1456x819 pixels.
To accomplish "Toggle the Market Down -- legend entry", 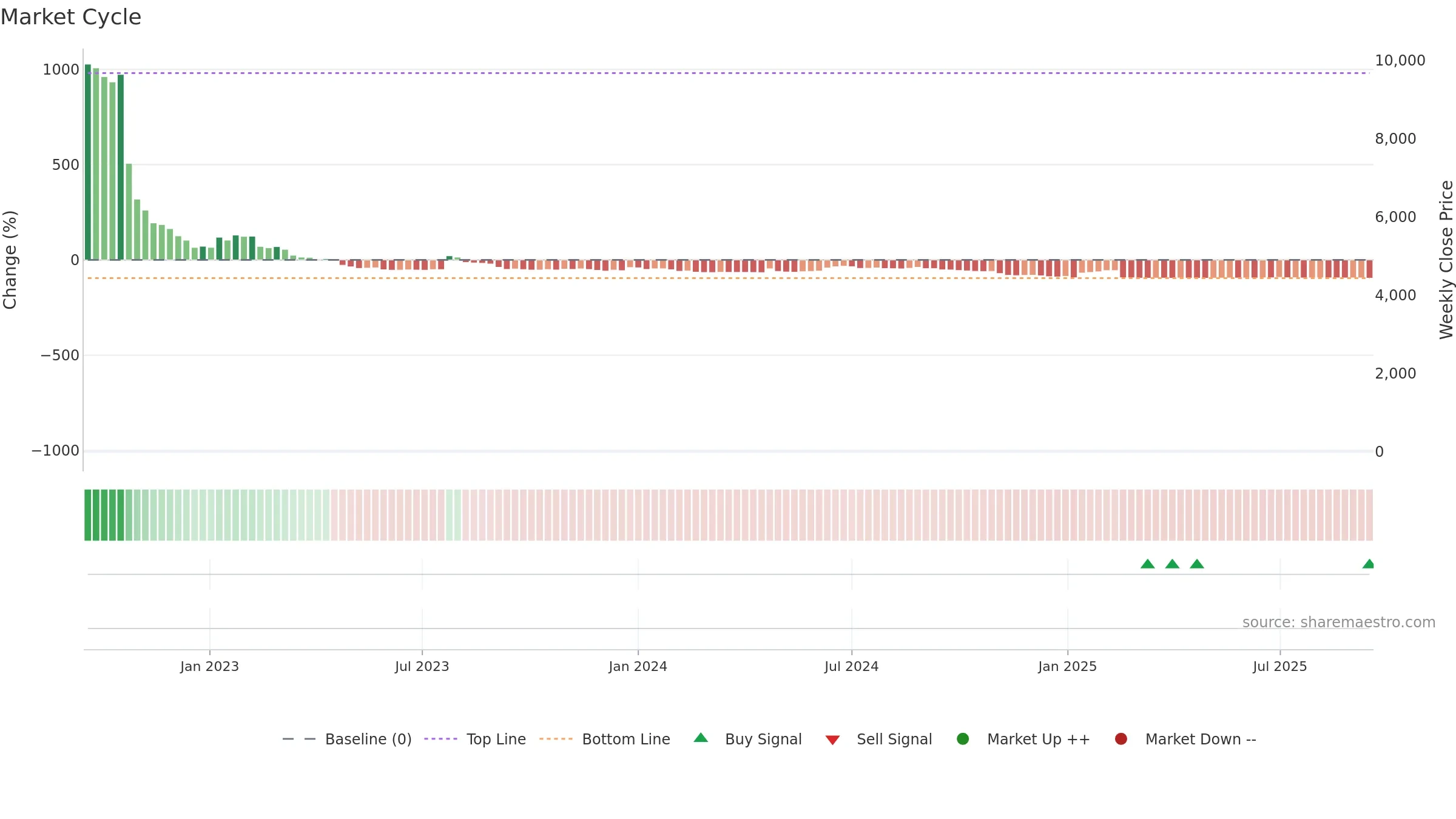I will (1185, 739).
